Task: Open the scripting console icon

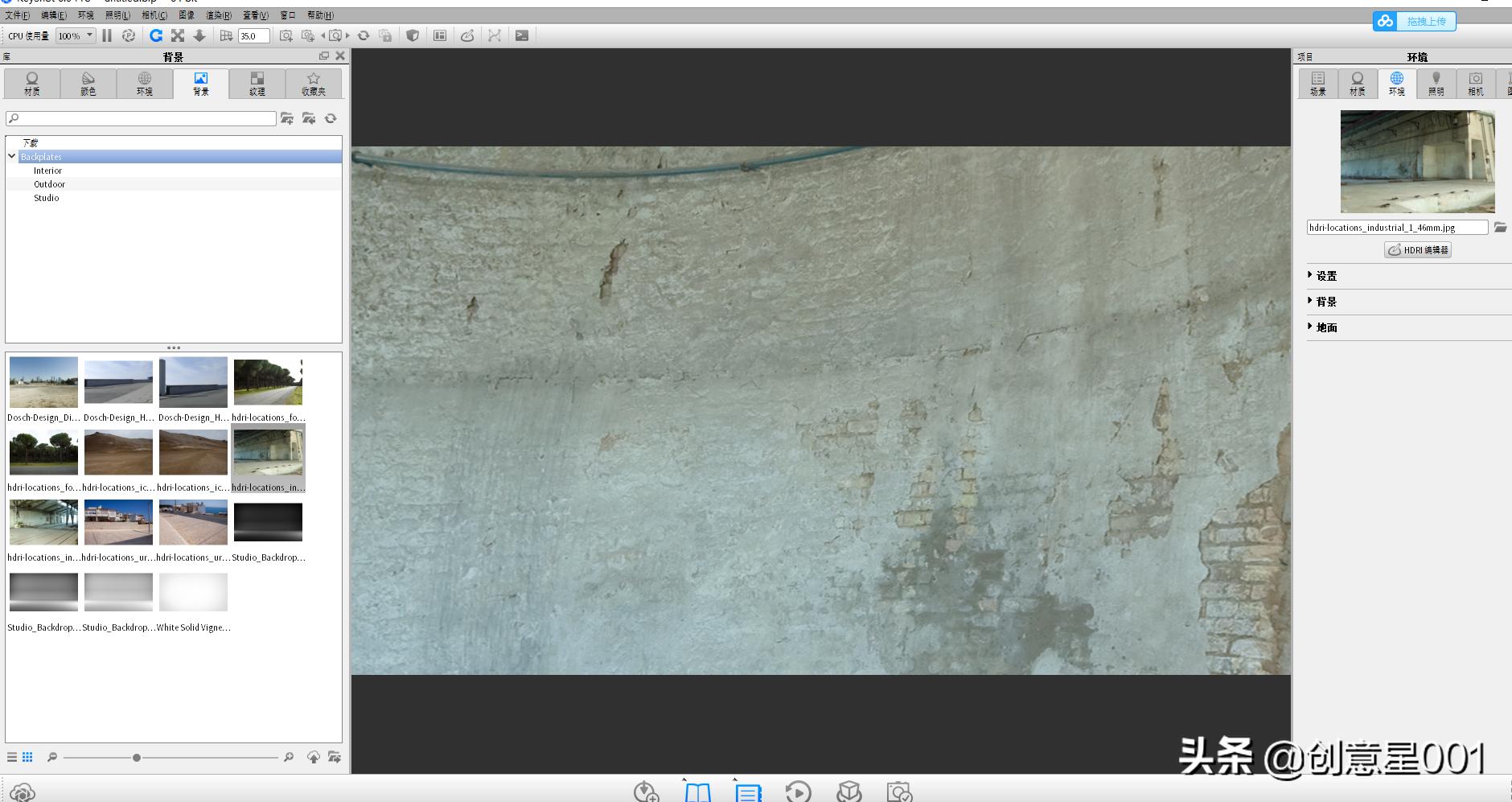Action: [522, 35]
